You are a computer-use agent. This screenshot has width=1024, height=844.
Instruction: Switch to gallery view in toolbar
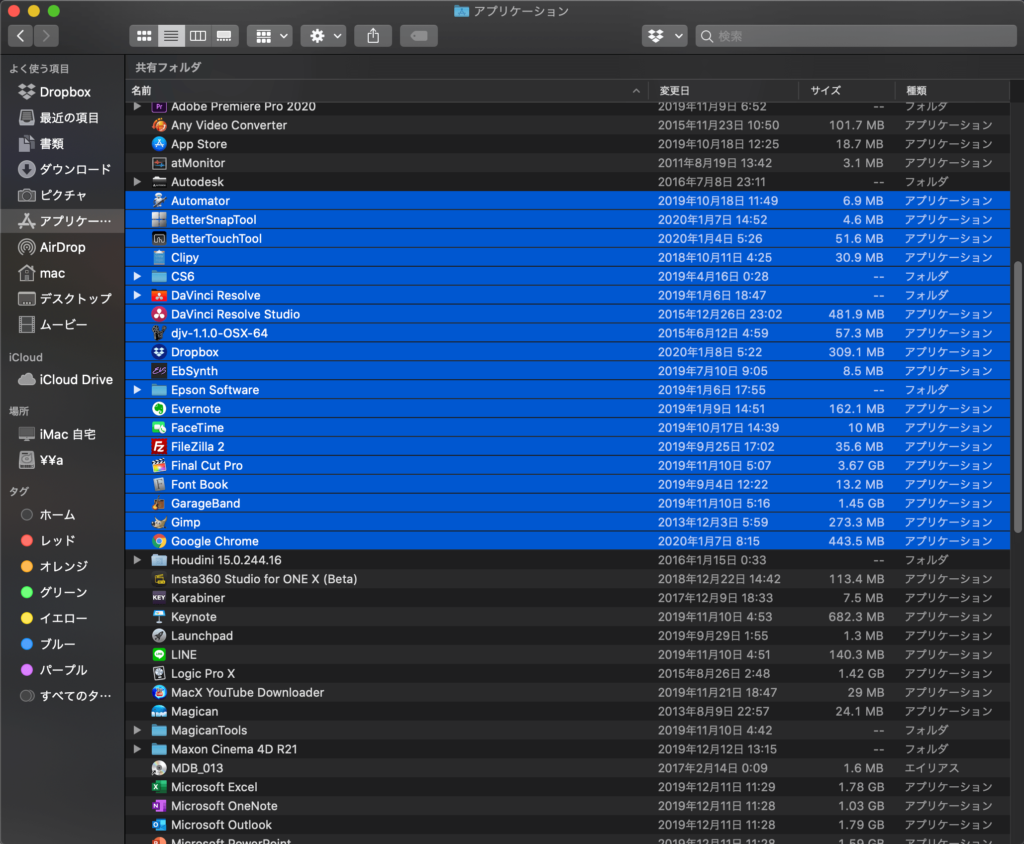click(x=224, y=36)
